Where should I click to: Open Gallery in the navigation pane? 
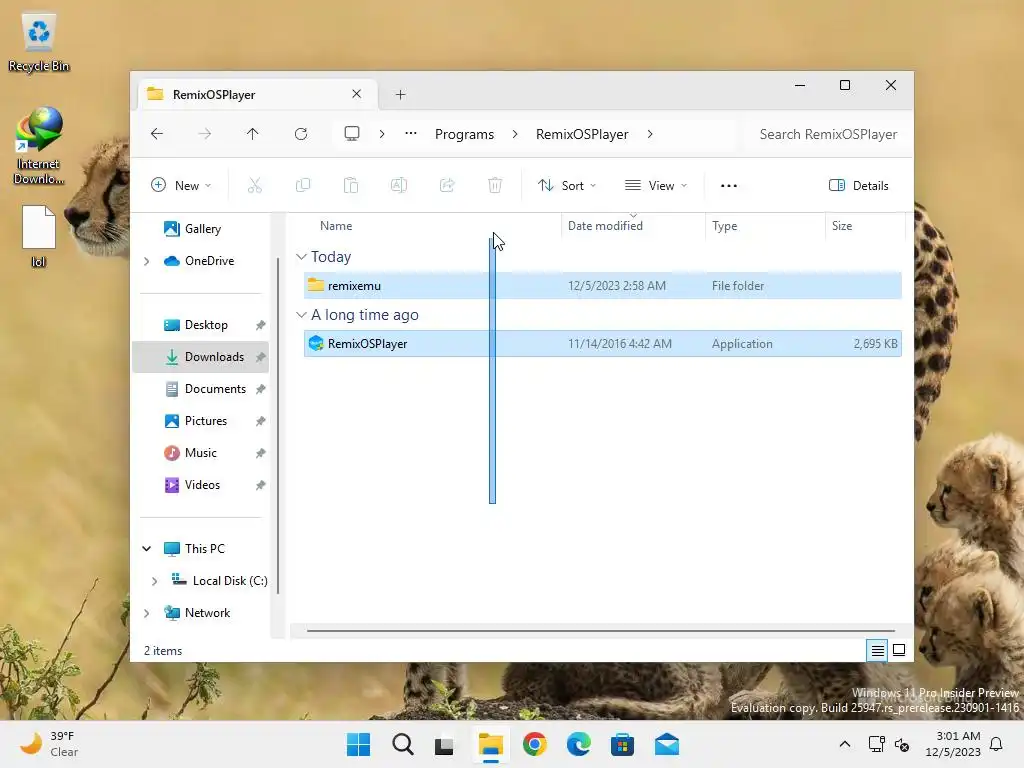click(201, 229)
